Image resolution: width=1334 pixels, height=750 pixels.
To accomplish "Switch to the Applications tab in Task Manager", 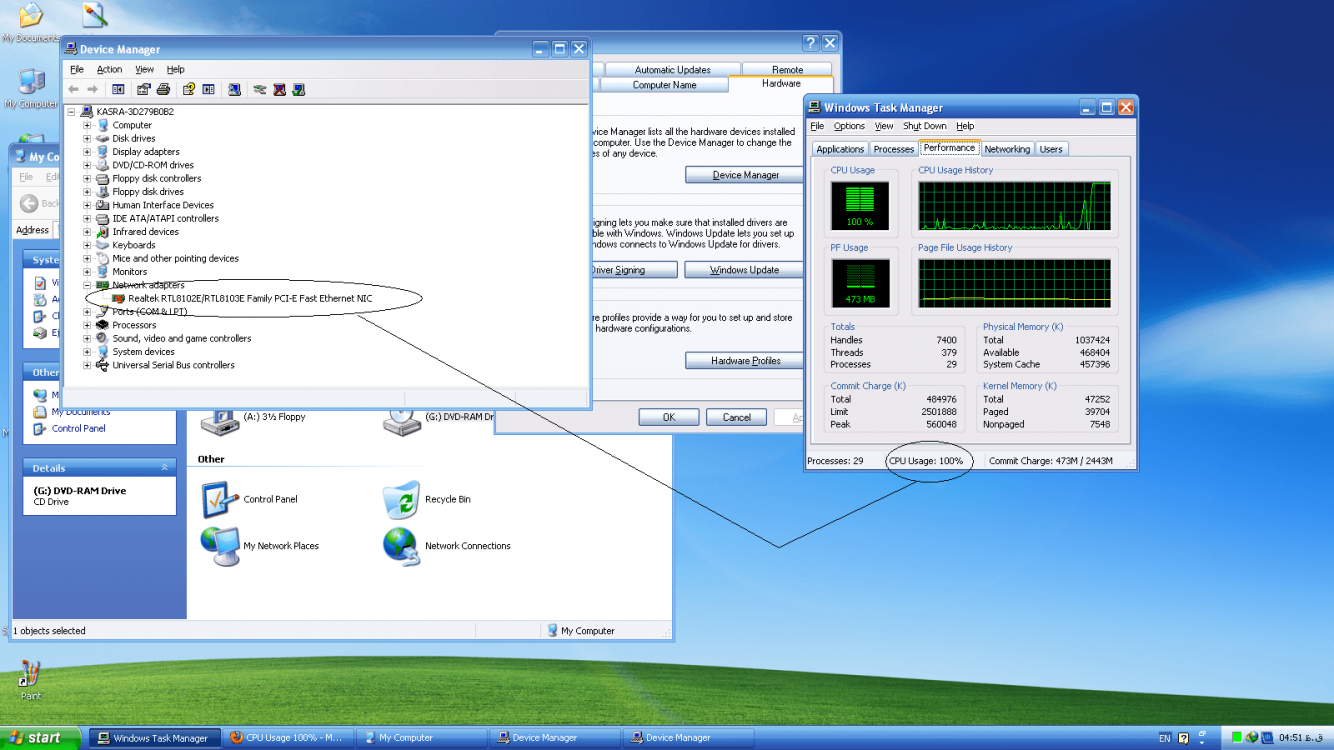I will point(840,149).
